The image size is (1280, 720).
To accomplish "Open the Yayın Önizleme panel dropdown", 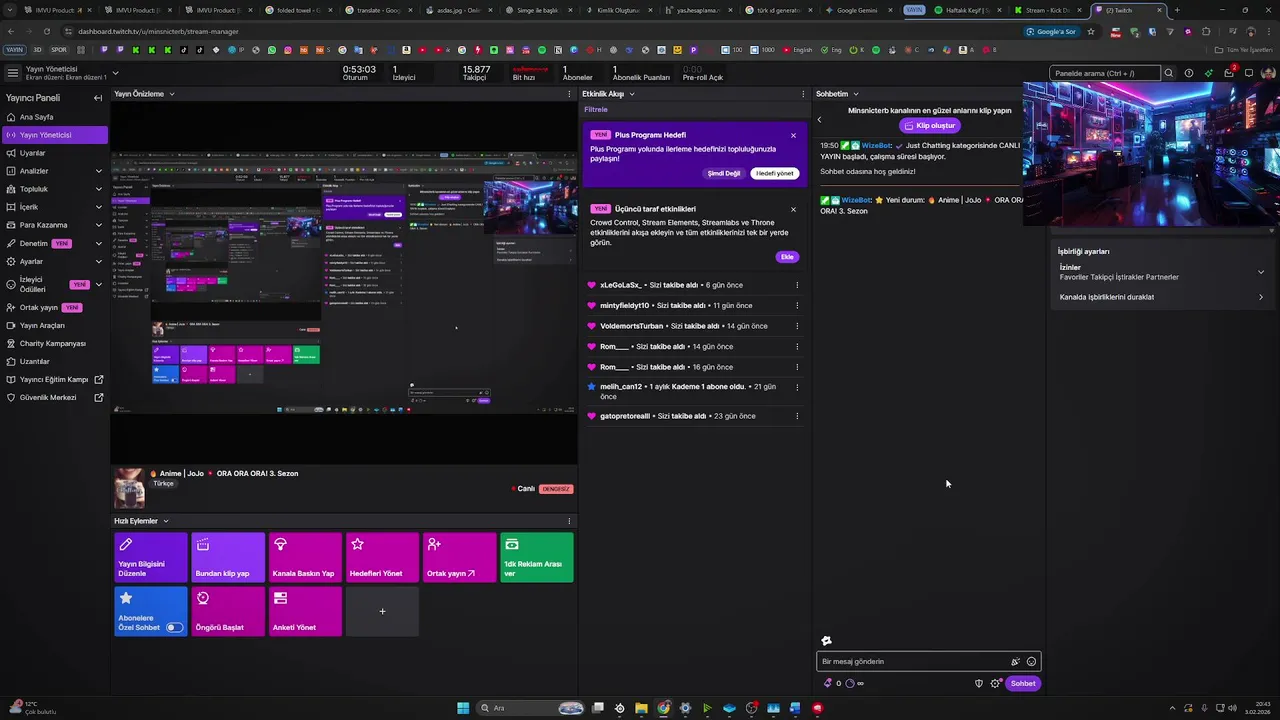I will pos(172,94).
